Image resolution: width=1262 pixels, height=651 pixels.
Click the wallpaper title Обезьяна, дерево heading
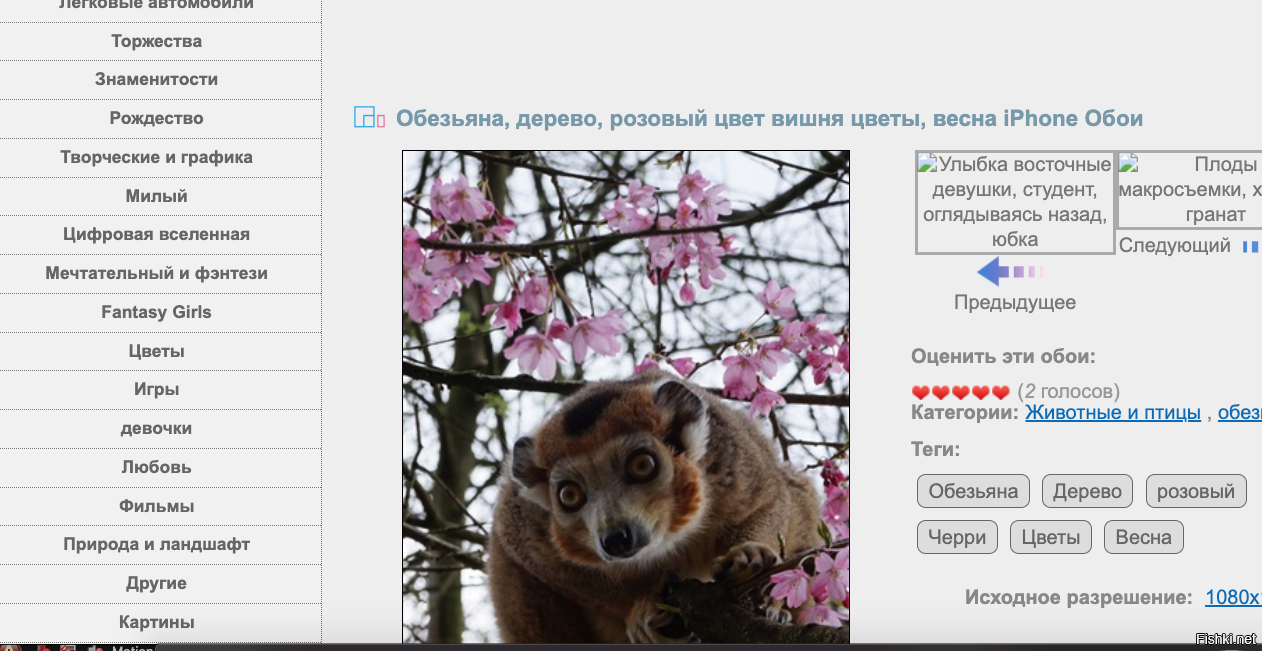tap(769, 118)
